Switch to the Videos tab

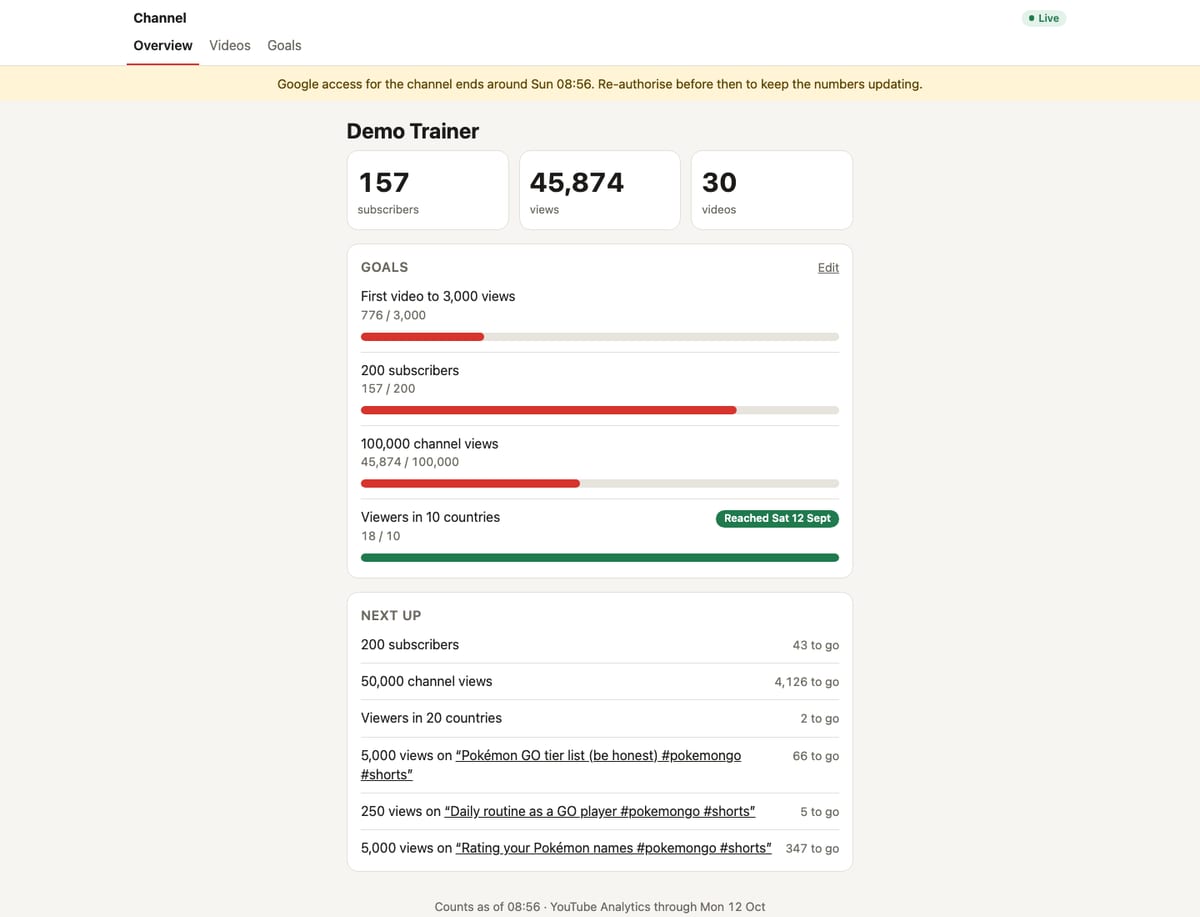[230, 46]
